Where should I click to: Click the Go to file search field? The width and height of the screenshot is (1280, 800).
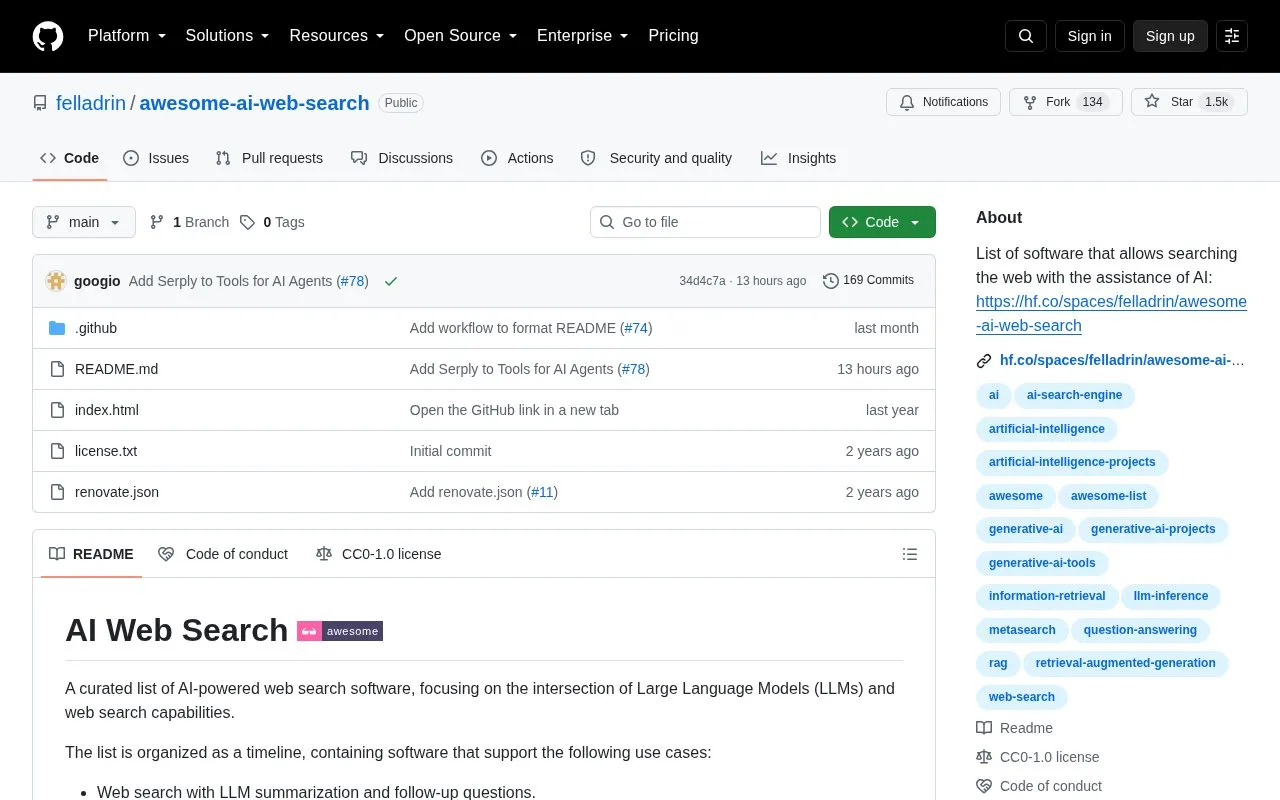705,222
